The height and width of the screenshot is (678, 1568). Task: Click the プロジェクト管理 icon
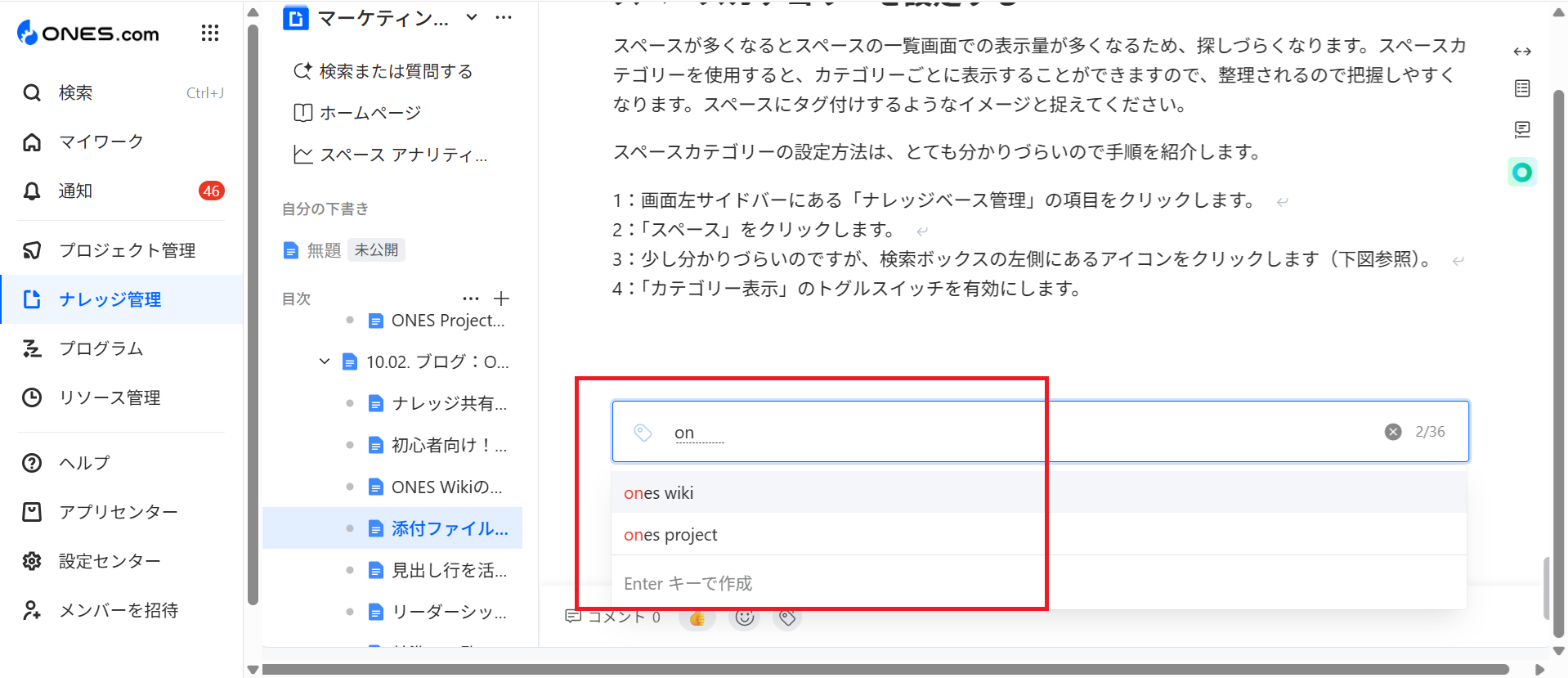click(32, 250)
